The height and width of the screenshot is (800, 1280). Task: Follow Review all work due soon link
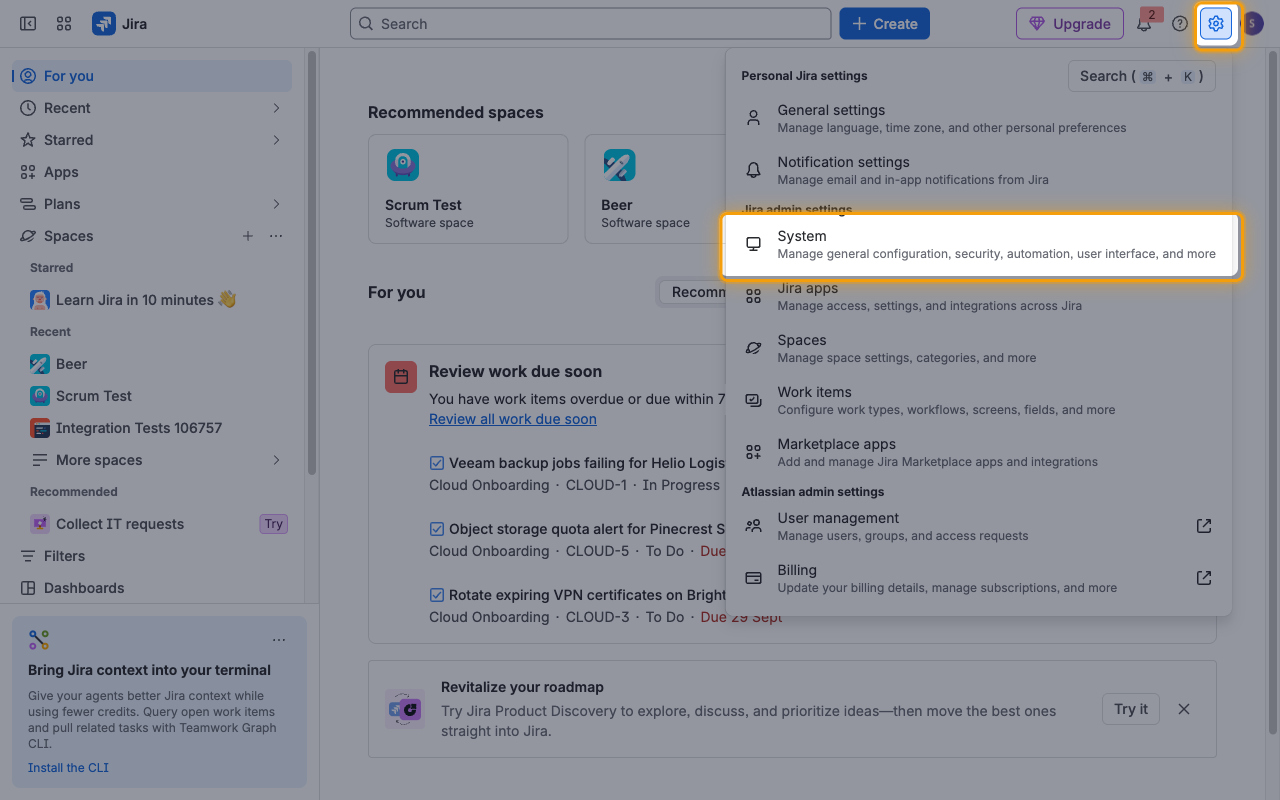coord(513,419)
